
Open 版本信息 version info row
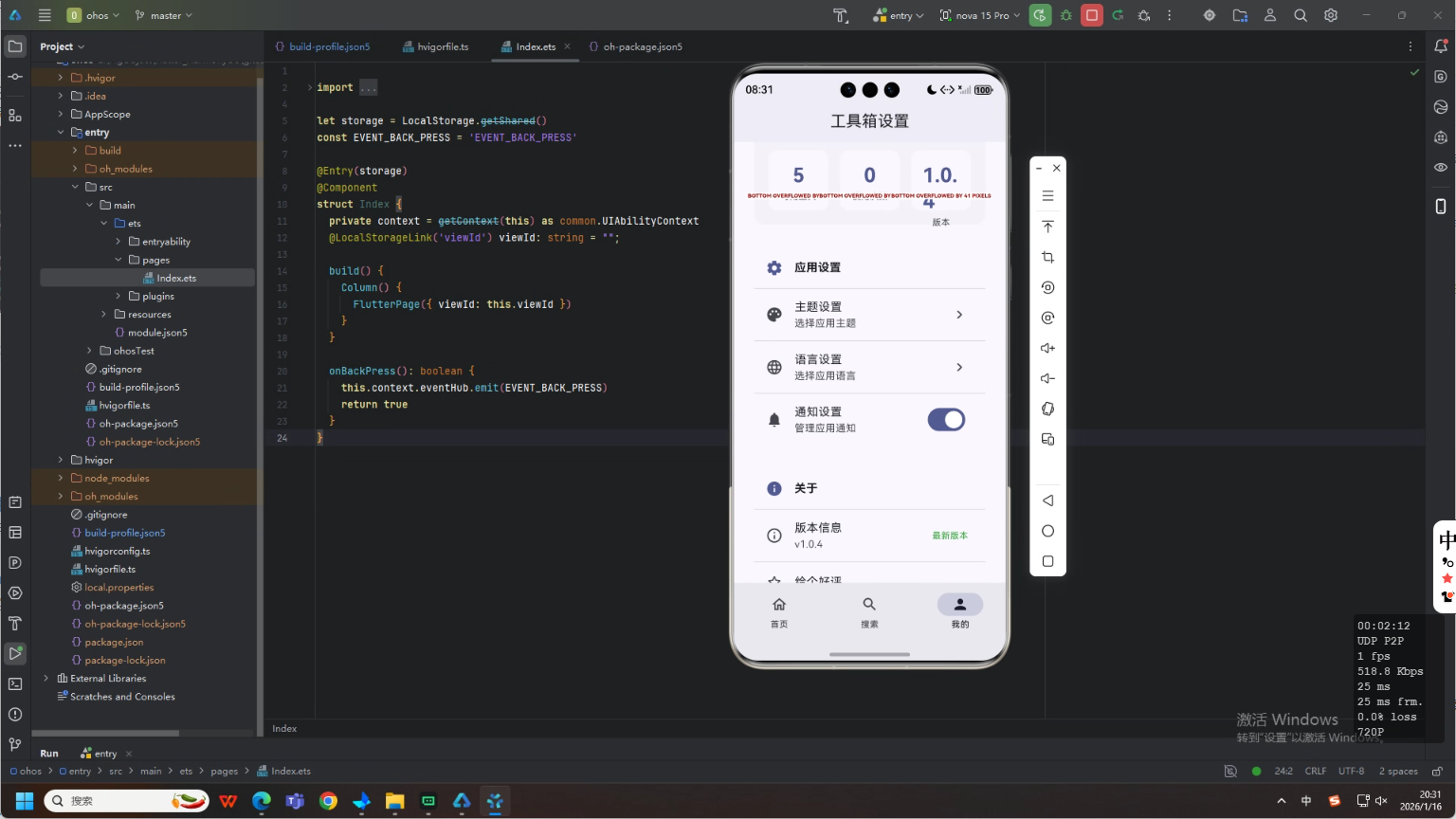869,536
